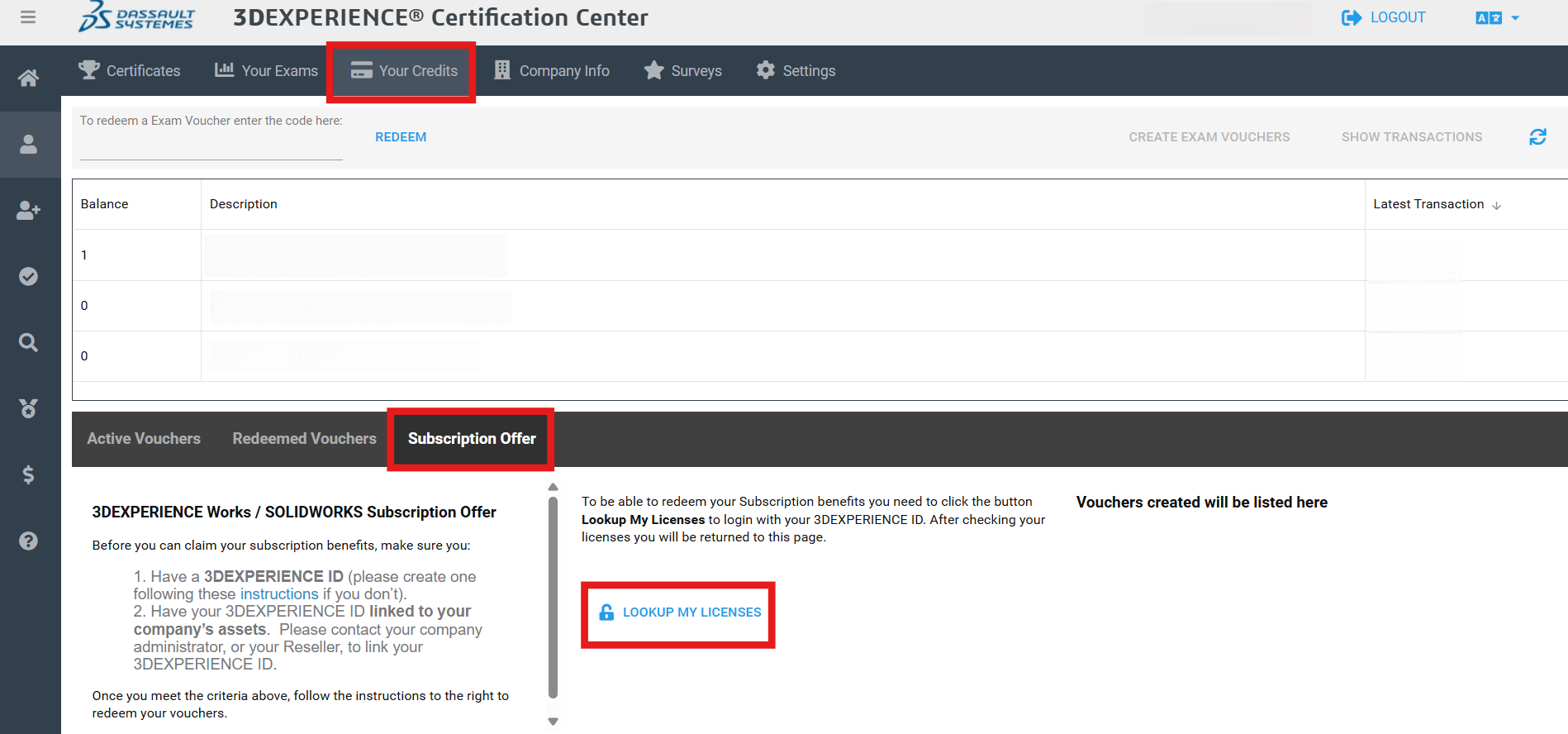Open the medal sidebar icon
Image resolution: width=1568 pixels, height=734 pixels.
tap(28, 408)
